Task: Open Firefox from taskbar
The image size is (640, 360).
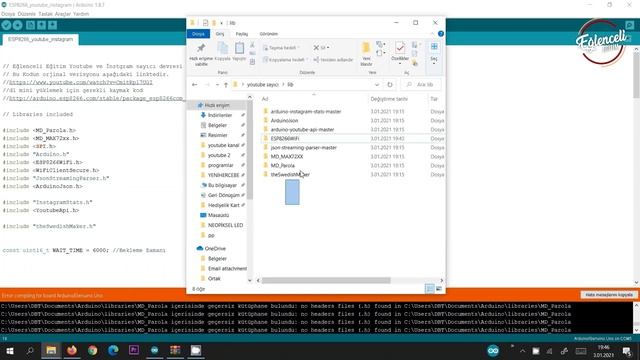Action: click(72, 350)
